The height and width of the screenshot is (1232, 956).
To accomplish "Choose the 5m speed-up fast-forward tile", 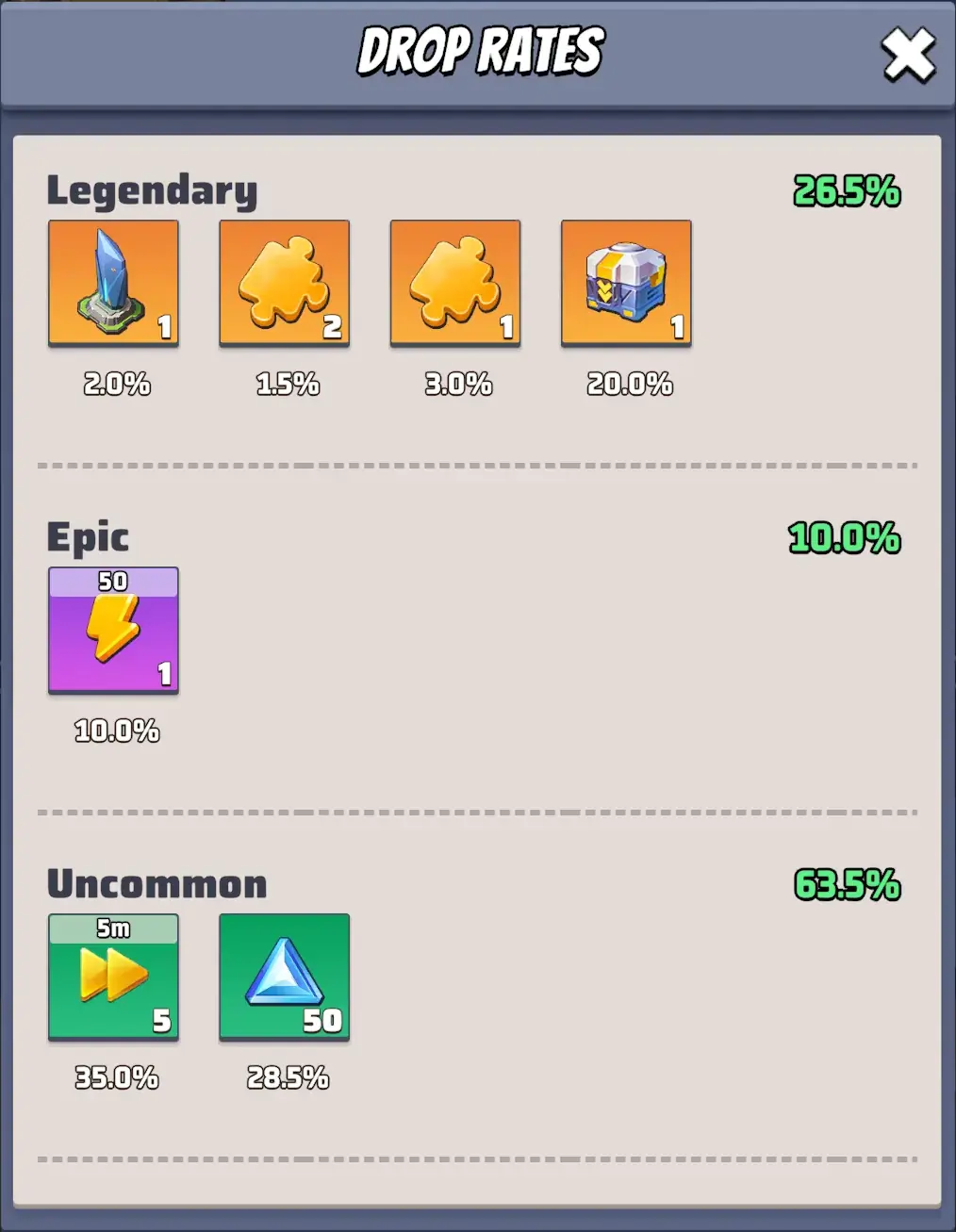I will tap(113, 977).
